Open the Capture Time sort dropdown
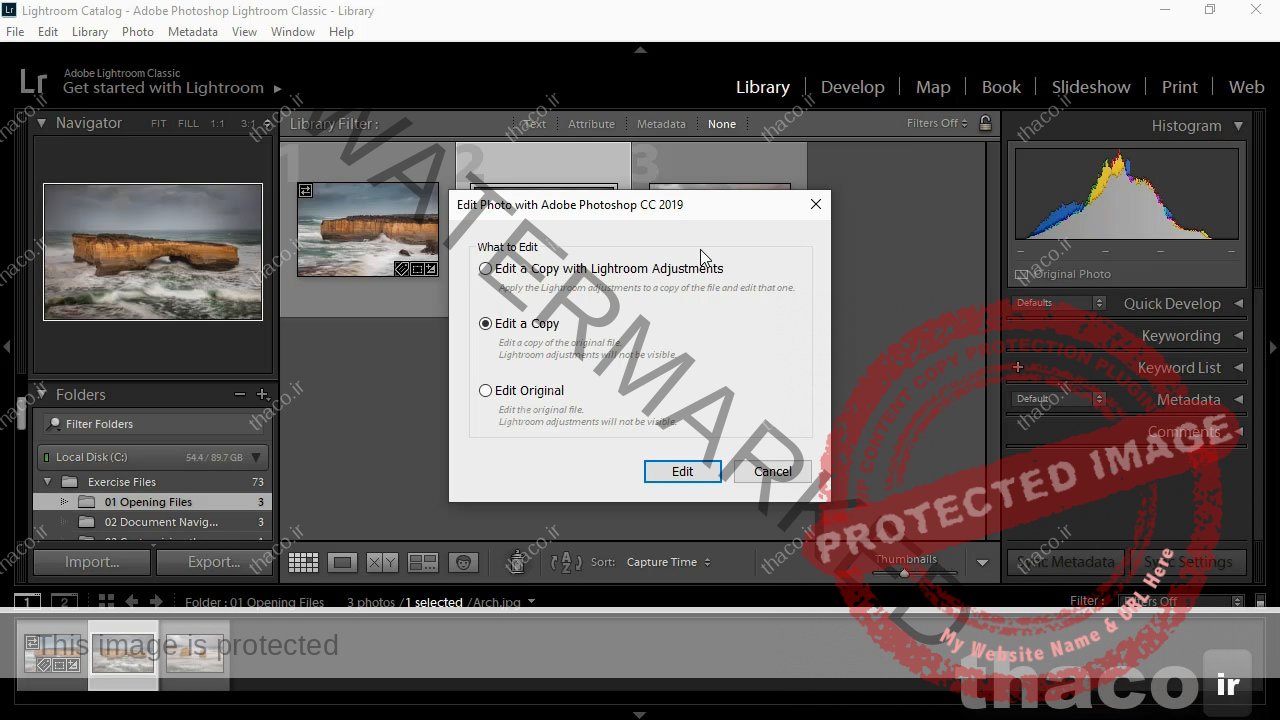Image resolution: width=1280 pixels, height=720 pixels. (x=668, y=562)
